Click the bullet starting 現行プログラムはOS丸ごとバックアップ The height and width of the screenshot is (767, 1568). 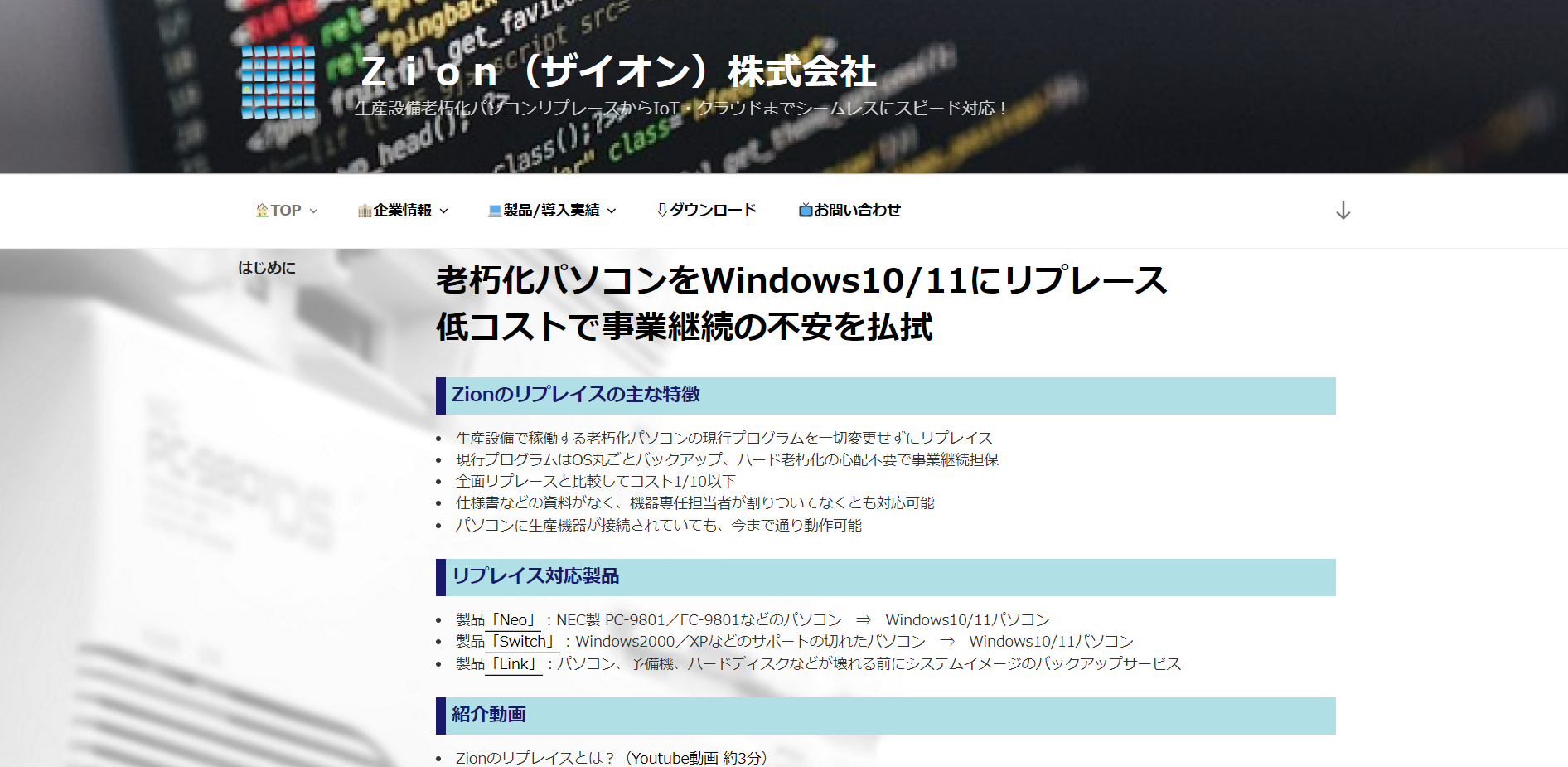(x=727, y=460)
